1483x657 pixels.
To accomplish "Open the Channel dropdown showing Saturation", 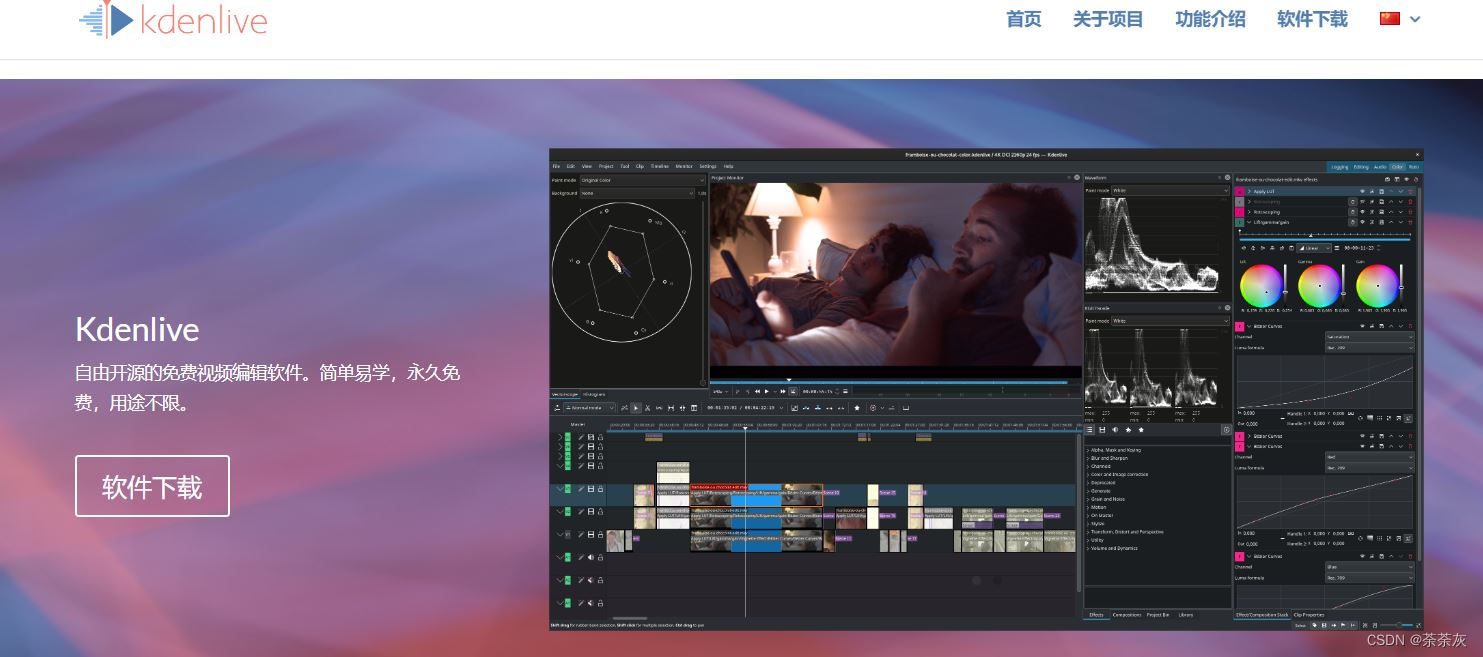I will point(1370,337).
